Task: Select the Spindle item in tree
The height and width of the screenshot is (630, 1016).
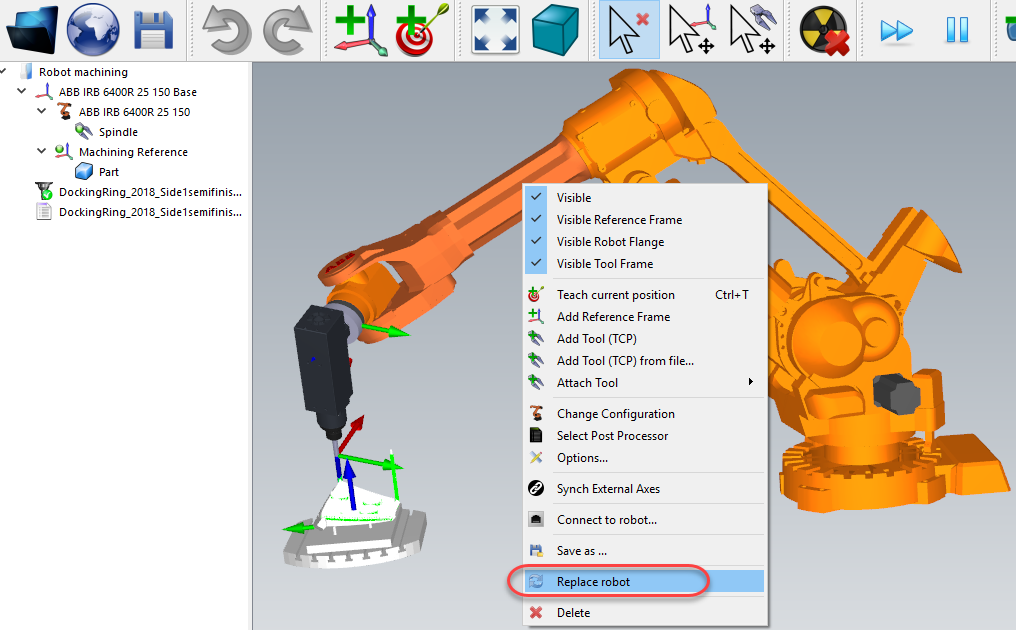Action: (118, 132)
